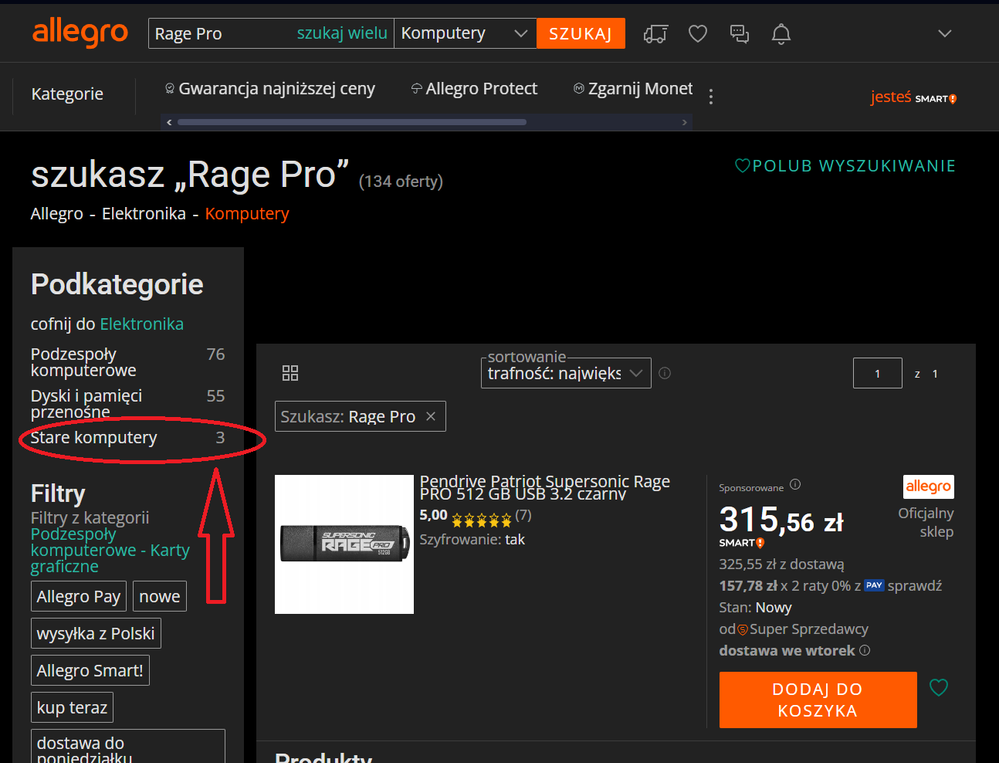This screenshot has width=999, height=763.
Task: Click the Allegro official shop badge
Action: 928,487
